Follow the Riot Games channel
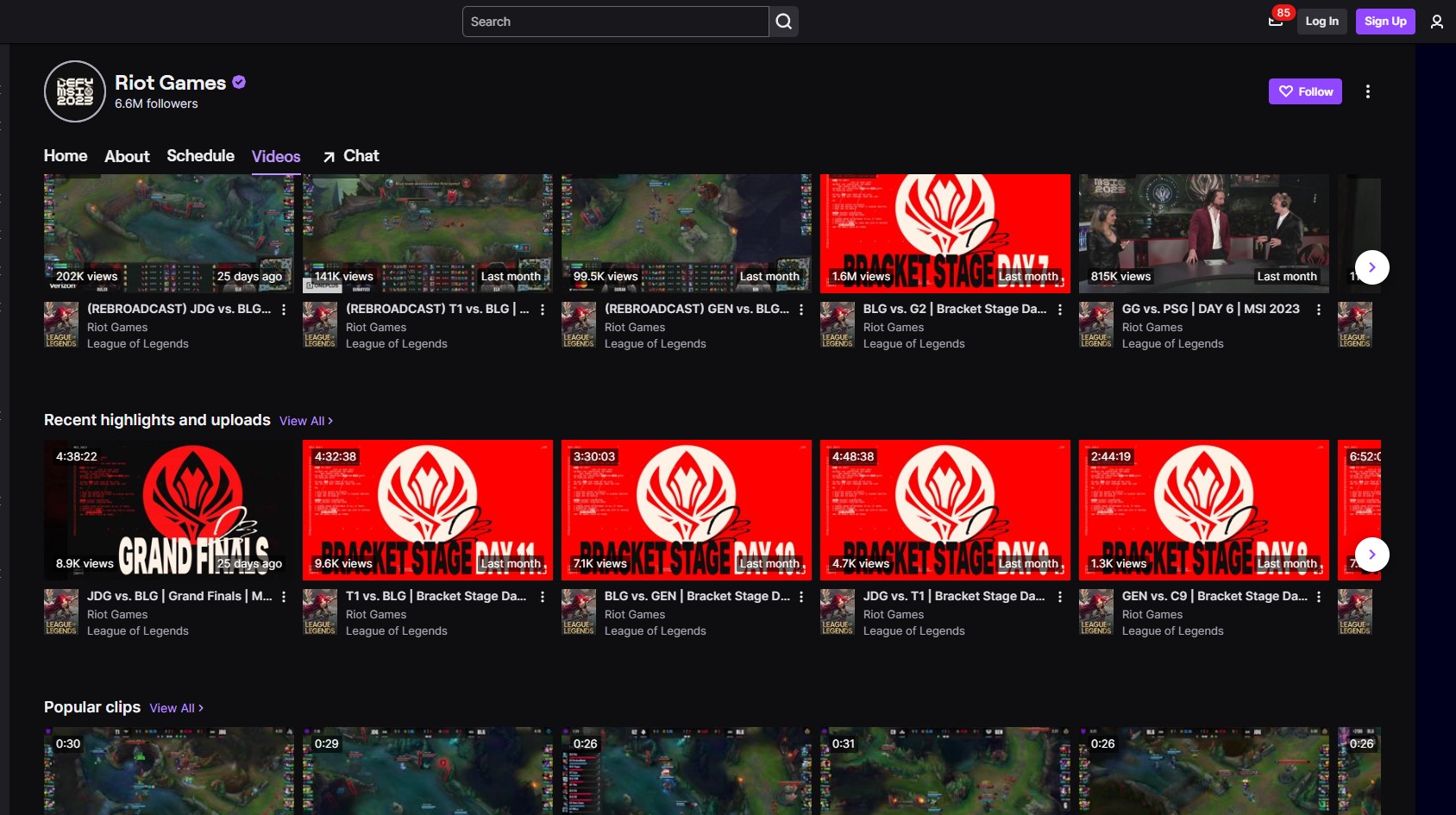1456x815 pixels. pyautogui.click(x=1305, y=91)
